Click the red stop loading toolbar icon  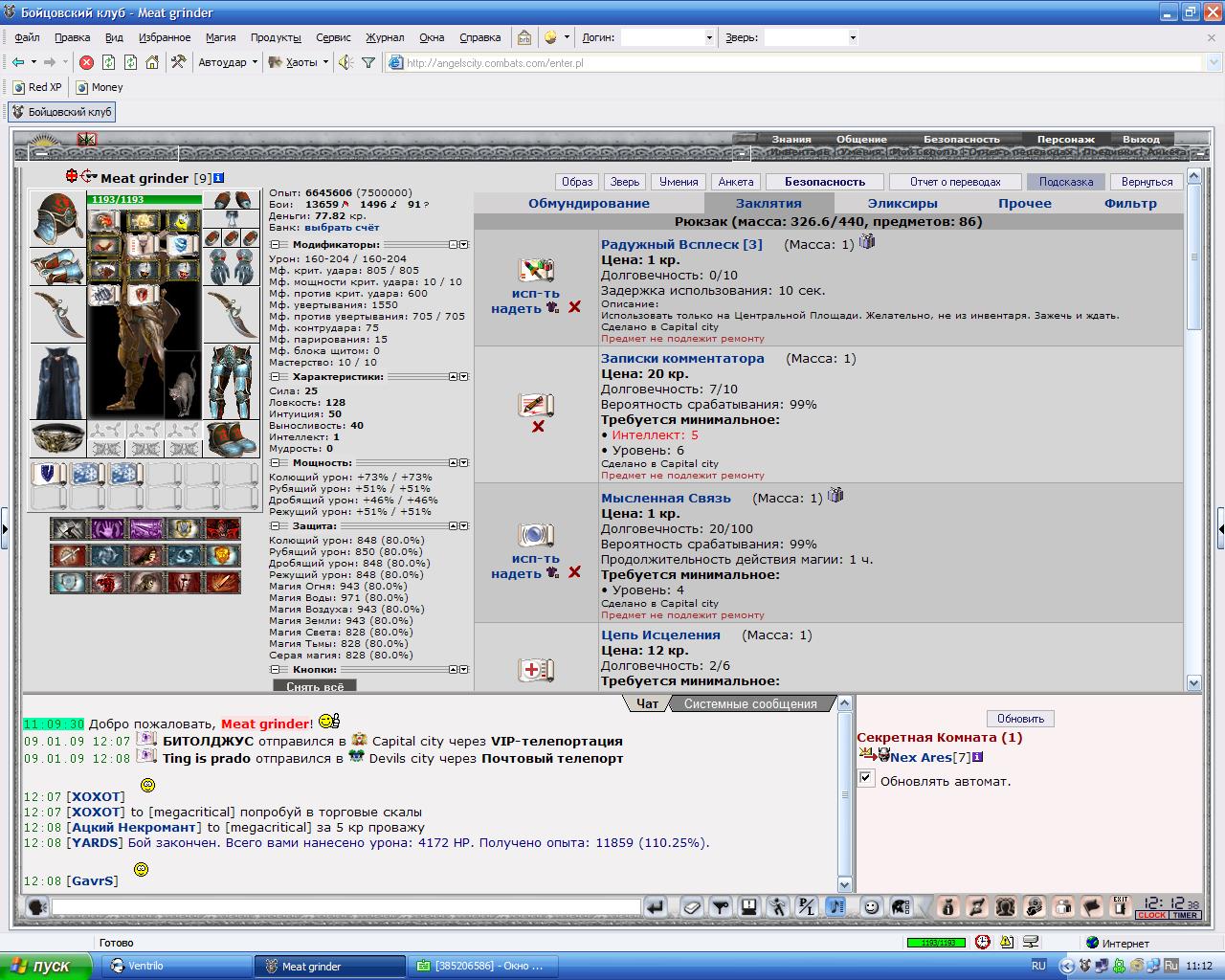tap(86, 62)
